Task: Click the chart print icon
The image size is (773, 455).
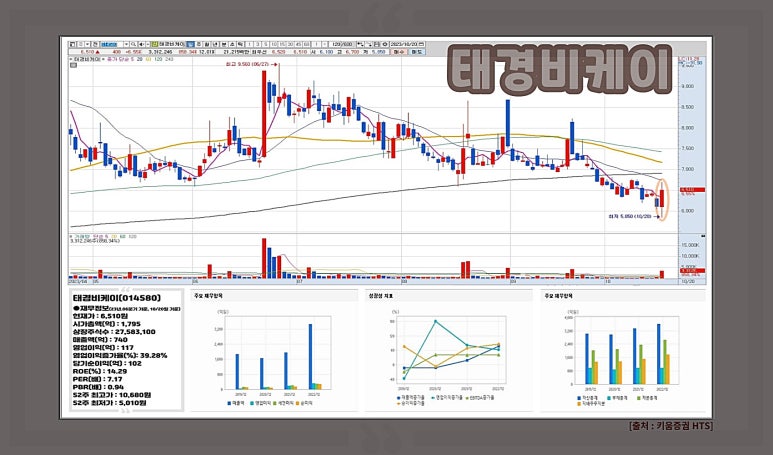Action: point(377,44)
